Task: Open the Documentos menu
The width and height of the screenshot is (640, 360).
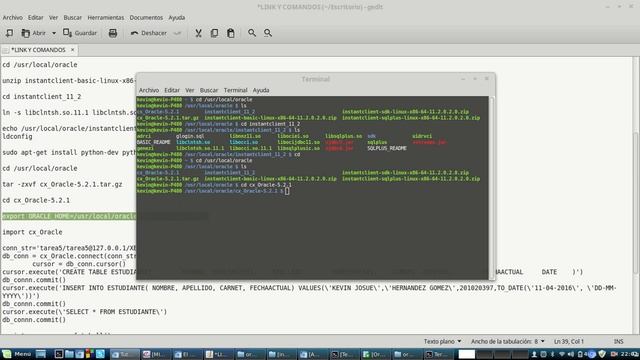Action: 146,18
